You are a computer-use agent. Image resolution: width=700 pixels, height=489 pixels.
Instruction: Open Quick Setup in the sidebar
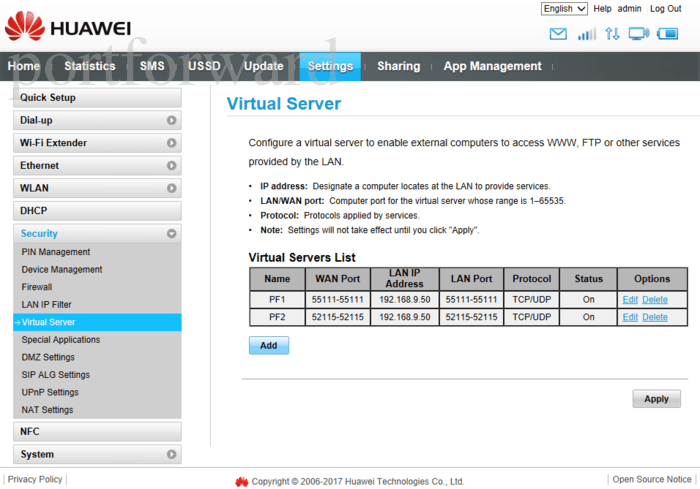tap(97, 97)
